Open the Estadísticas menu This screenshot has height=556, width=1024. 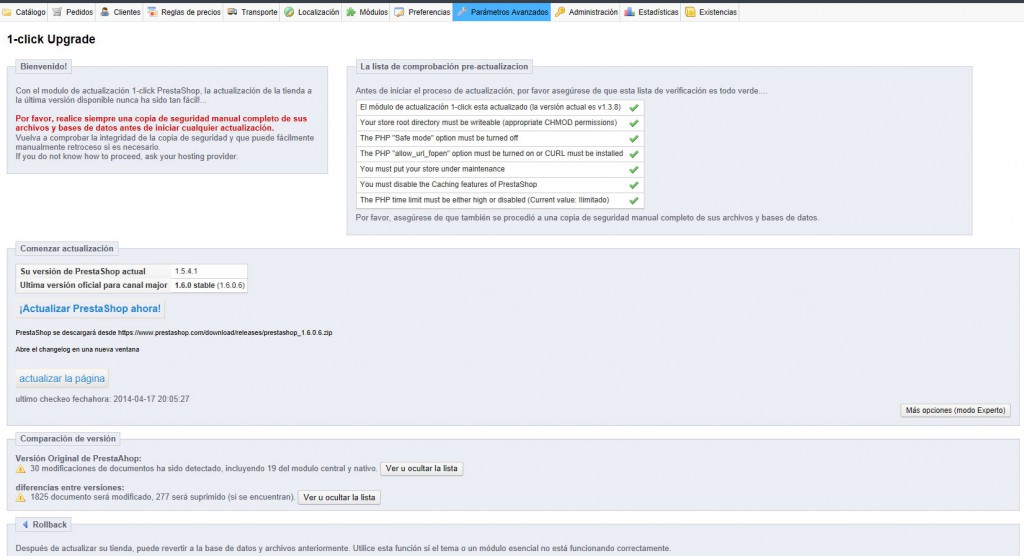click(x=652, y=12)
